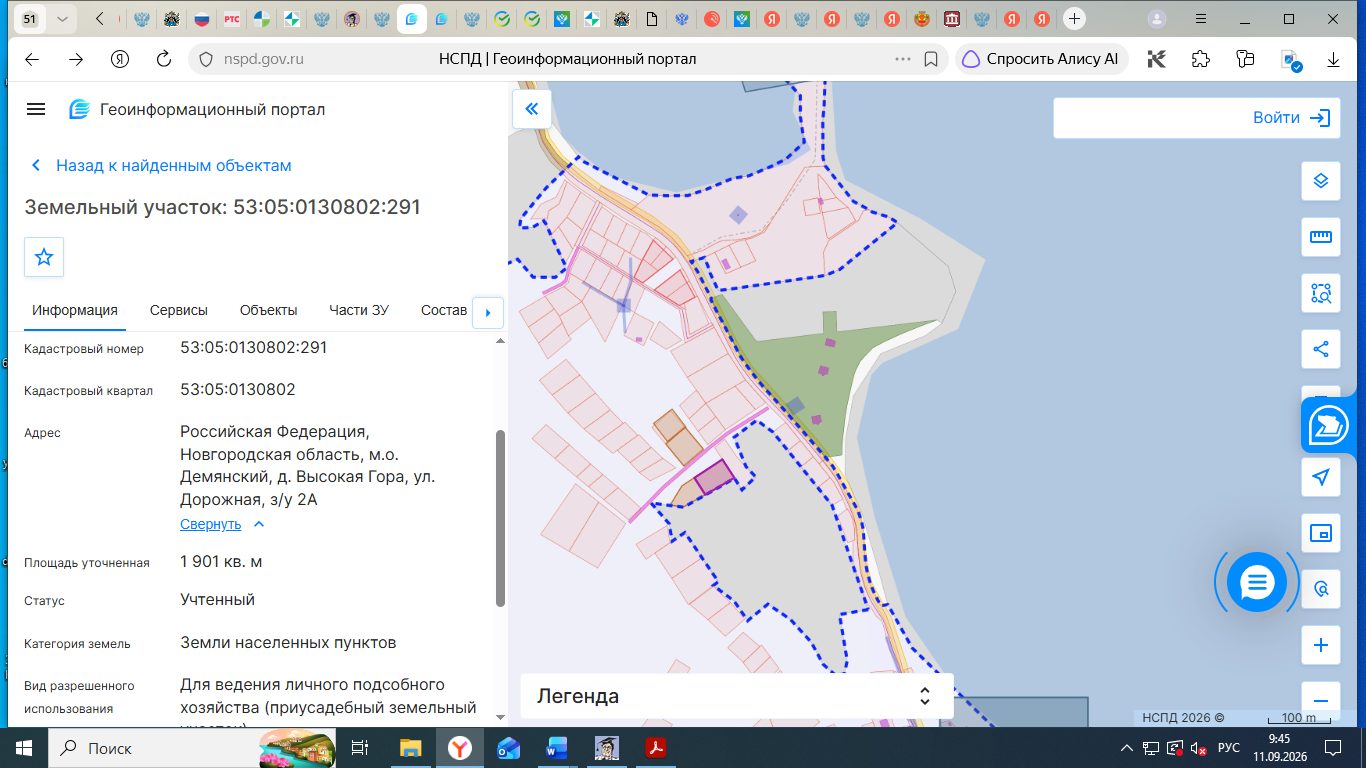This screenshot has width=1366, height=768.
Task: Activate the search-by-area selection tool
Action: (1320, 293)
